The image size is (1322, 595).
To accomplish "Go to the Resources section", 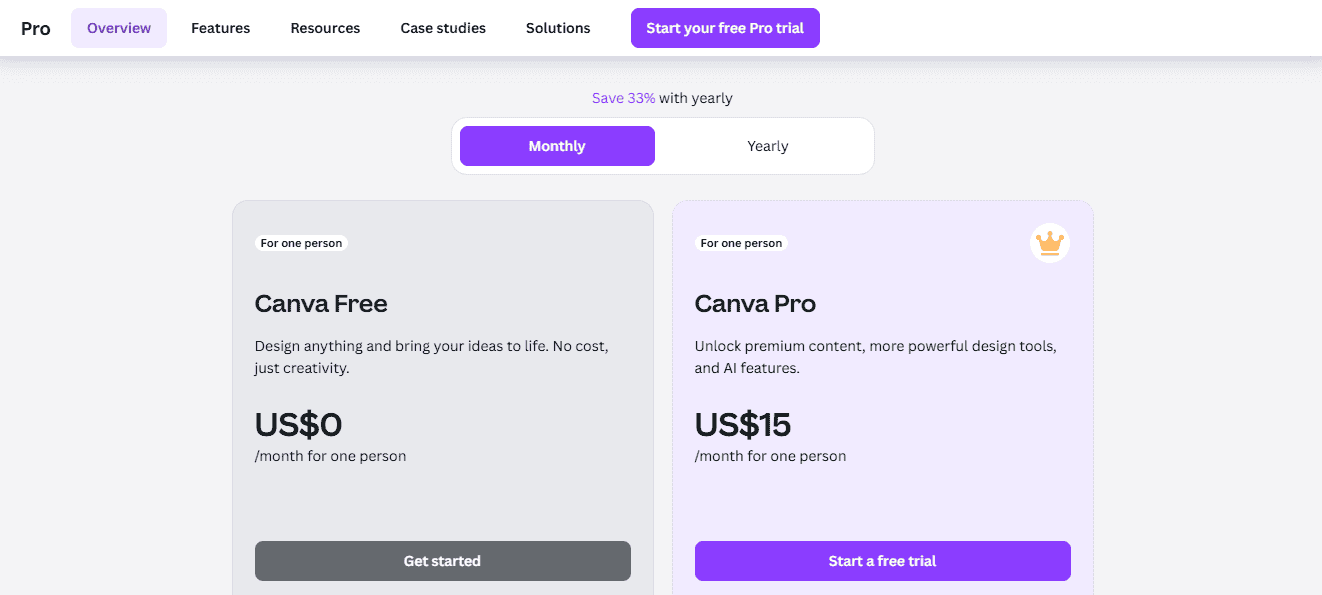I will (325, 28).
